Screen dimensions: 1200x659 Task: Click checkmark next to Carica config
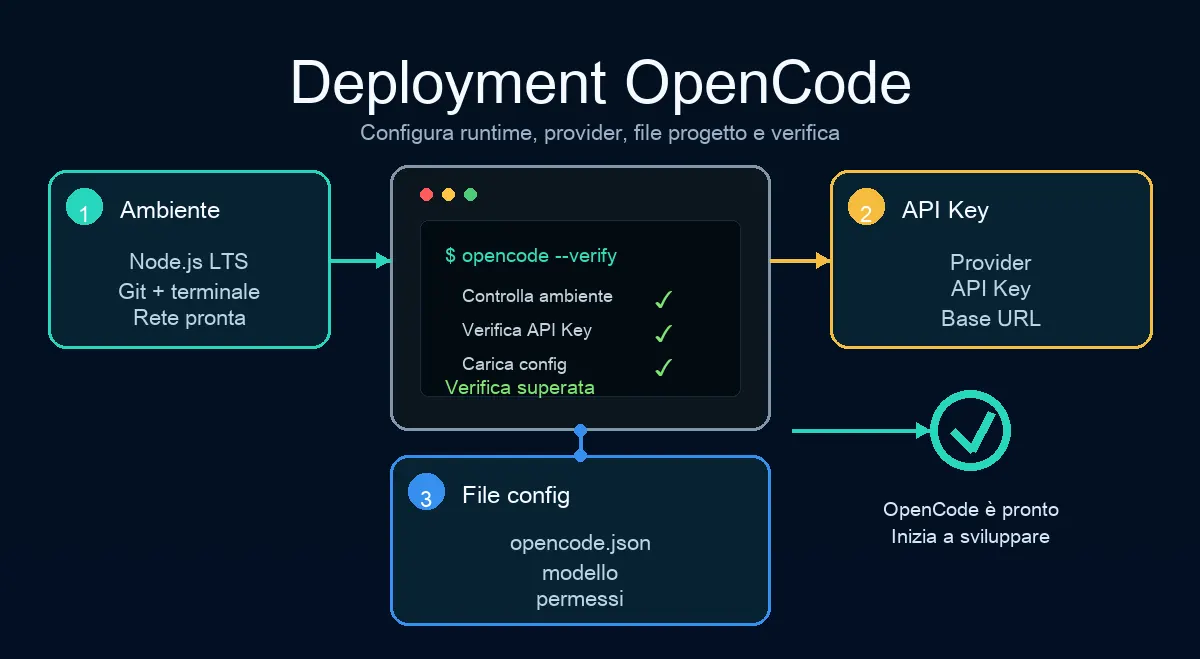[663, 366]
